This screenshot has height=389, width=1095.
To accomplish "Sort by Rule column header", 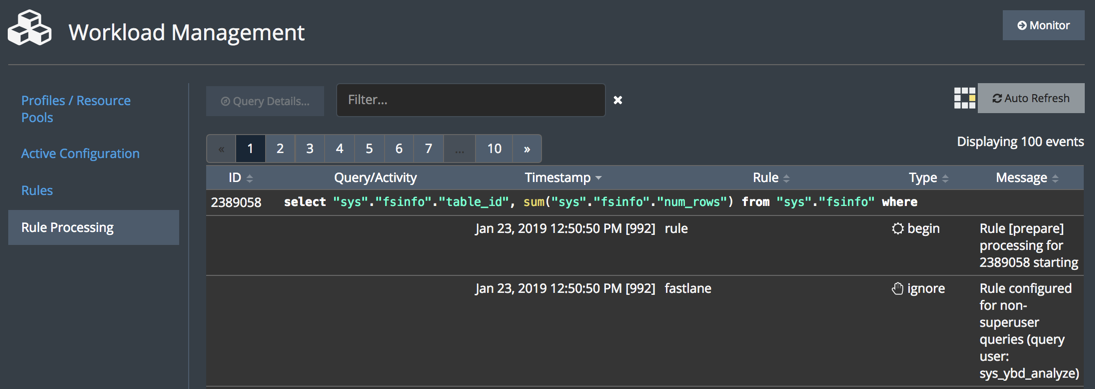I will tap(771, 177).
